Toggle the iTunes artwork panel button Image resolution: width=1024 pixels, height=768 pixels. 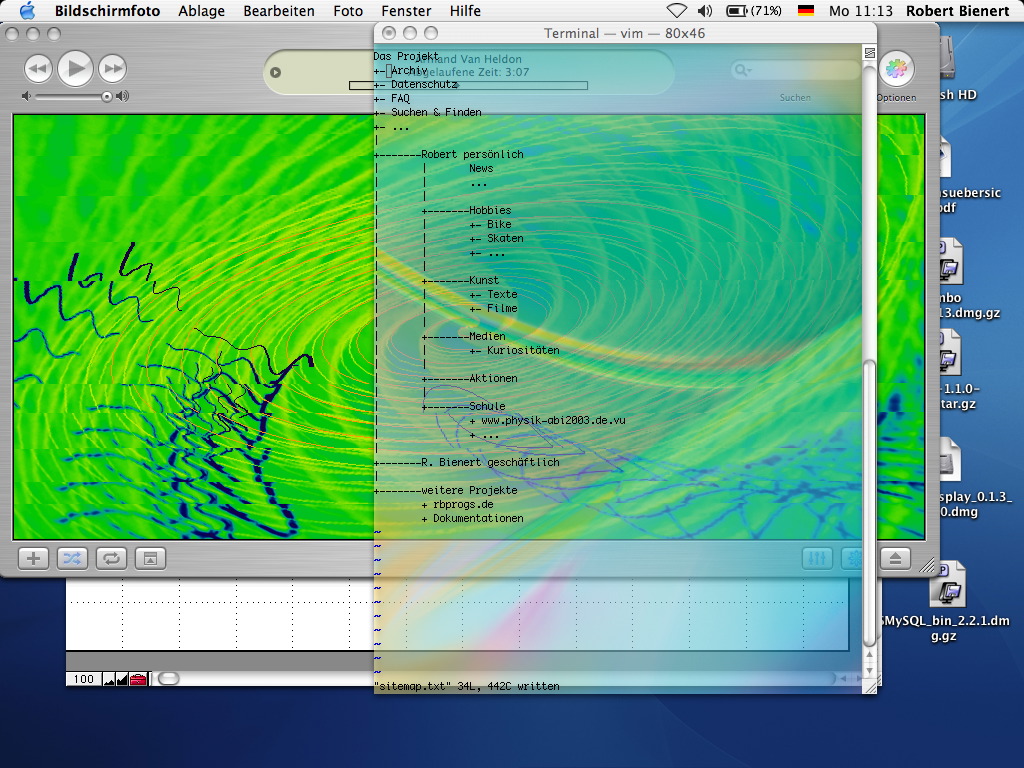150,558
